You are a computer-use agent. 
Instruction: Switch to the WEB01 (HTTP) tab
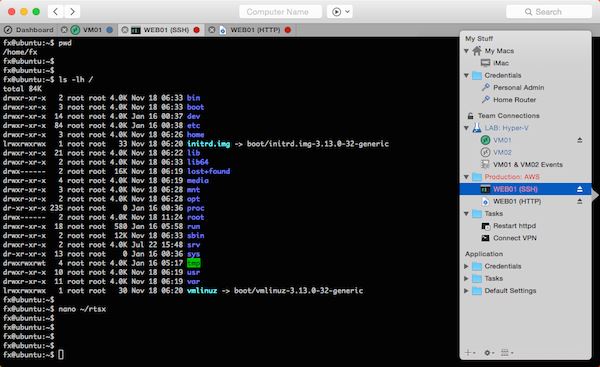255,30
